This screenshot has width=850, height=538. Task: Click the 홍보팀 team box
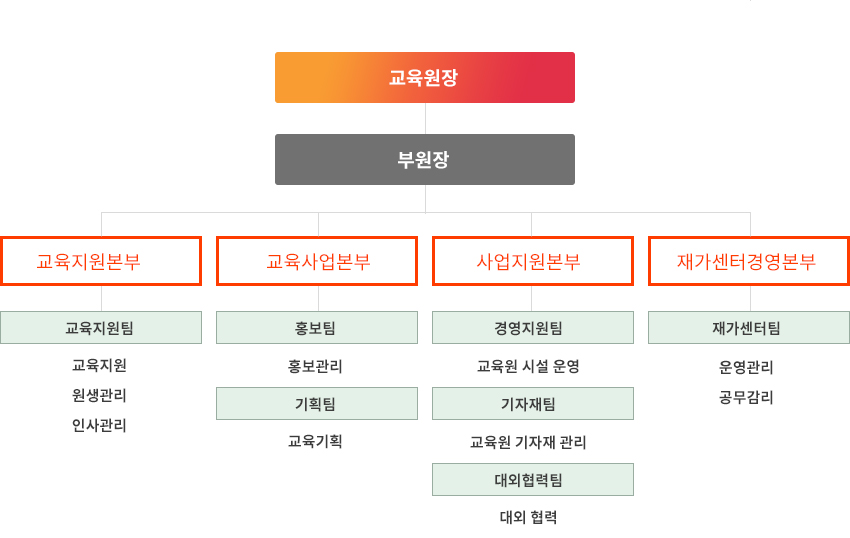pyautogui.click(x=317, y=328)
